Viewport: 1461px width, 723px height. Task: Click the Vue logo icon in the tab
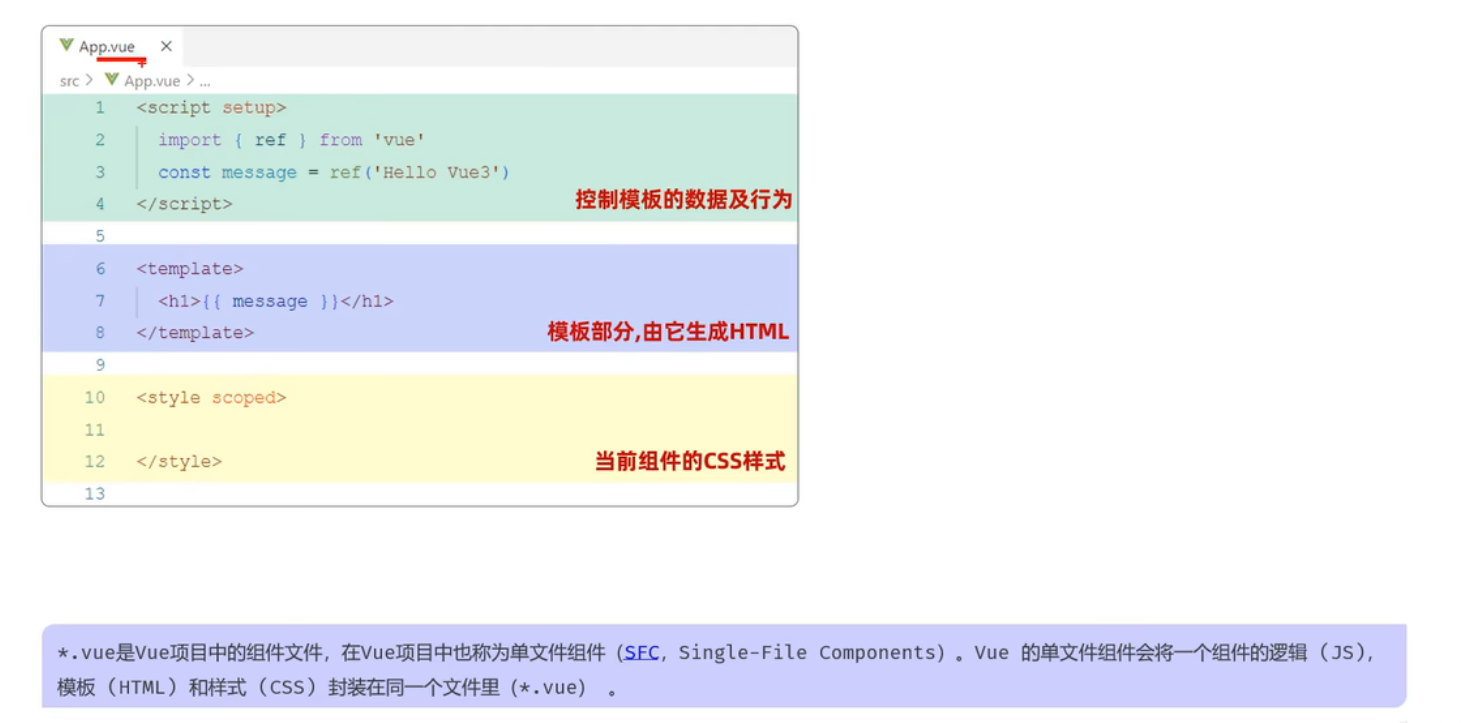66,45
